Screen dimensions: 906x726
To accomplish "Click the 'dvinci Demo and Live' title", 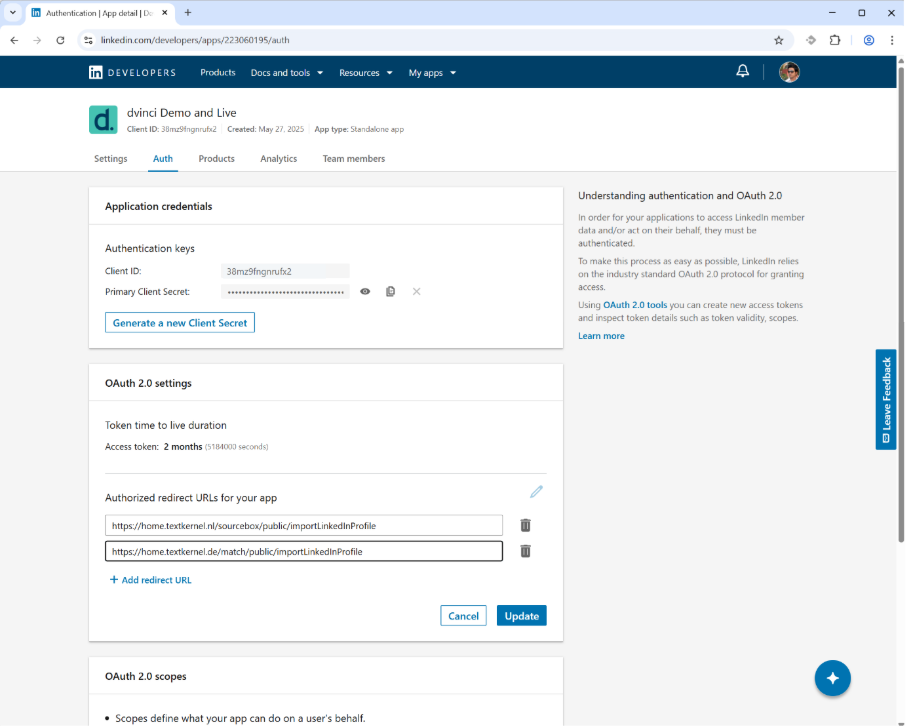I will 181,113.
